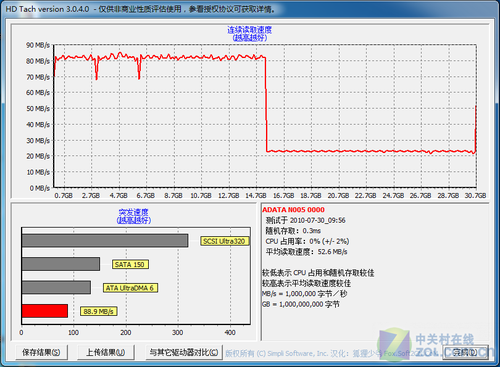The width and height of the screenshot is (500, 367).
Task: Click the ADATA N005 0000 device name
Action: [293, 210]
